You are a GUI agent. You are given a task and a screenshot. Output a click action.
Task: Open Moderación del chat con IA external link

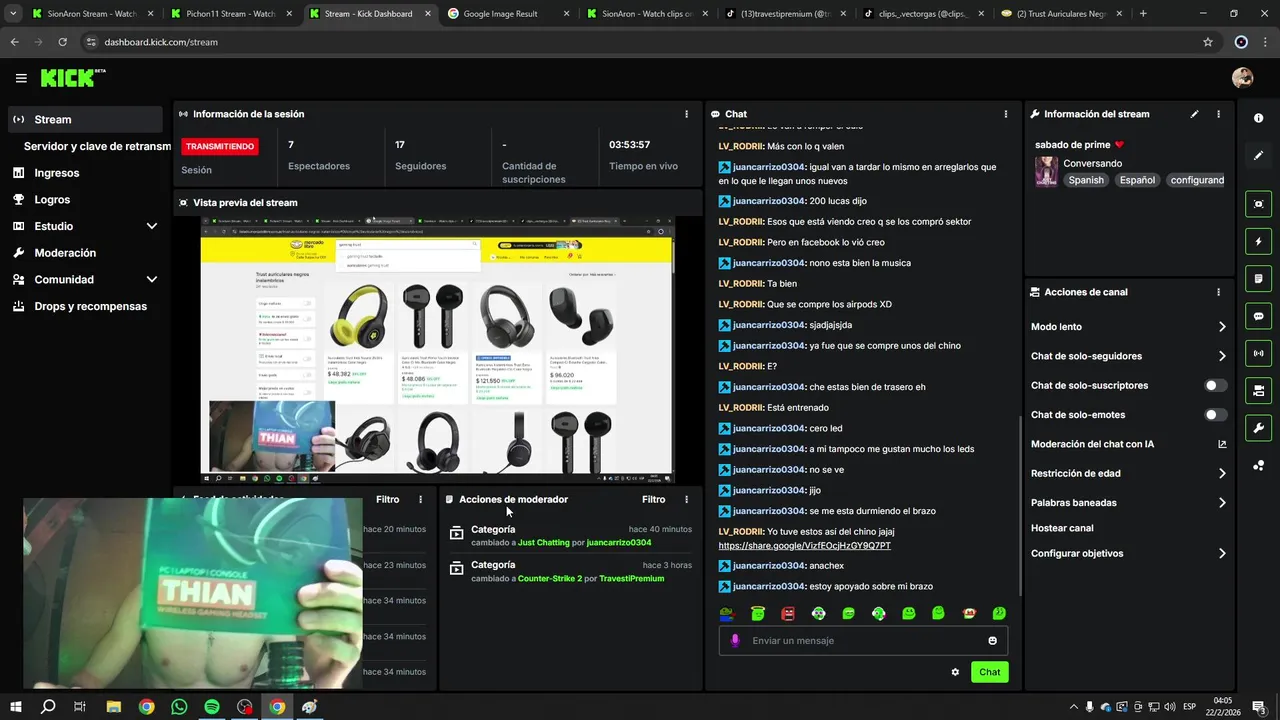pyautogui.click(x=1222, y=444)
